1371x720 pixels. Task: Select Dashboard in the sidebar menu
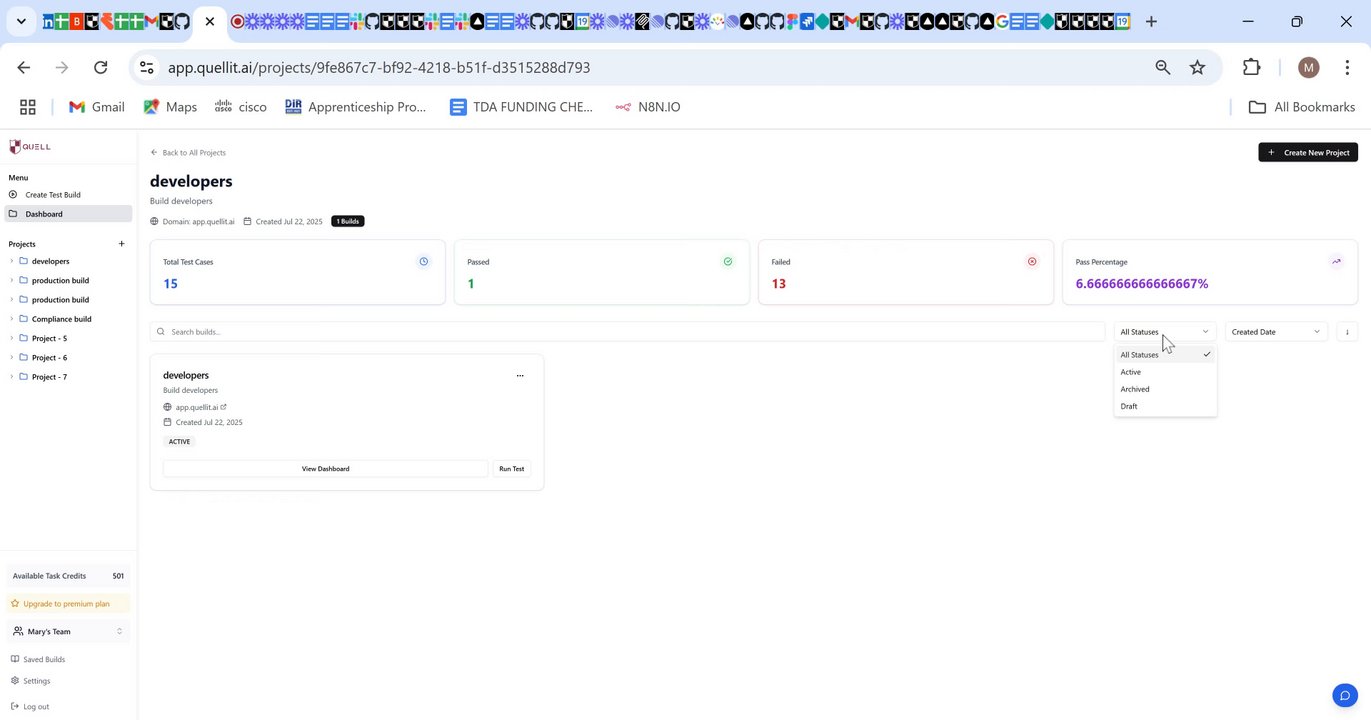point(68,214)
